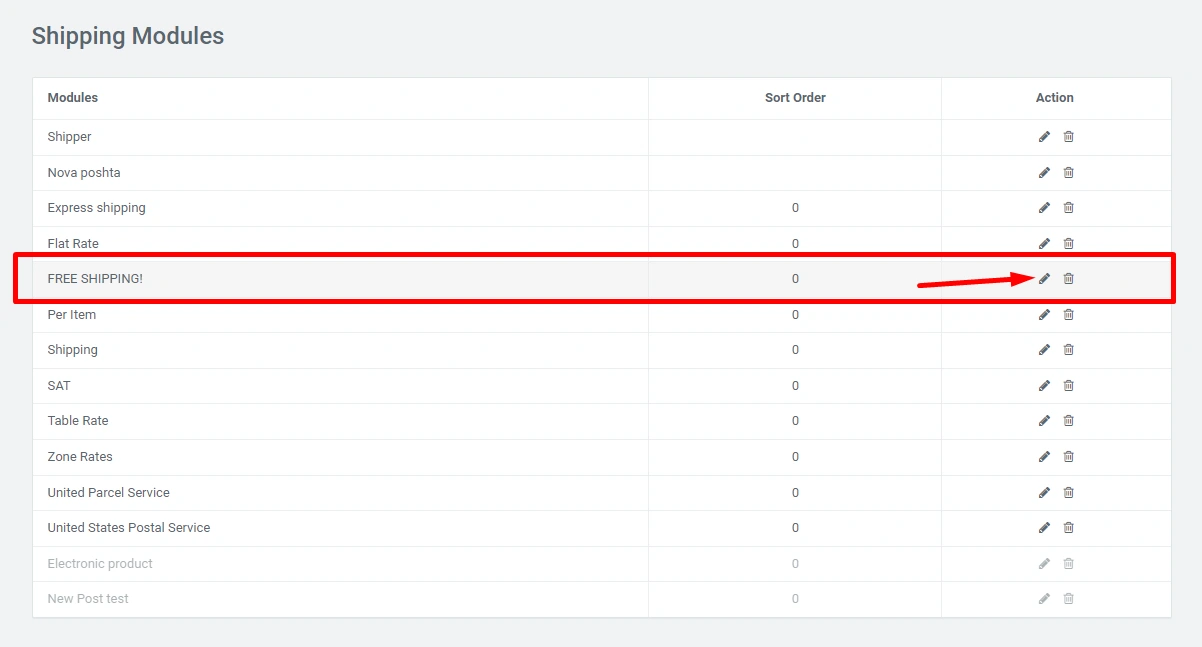Viewport: 1202px width, 647px height.
Task: Click the Sort Order column header
Action: (795, 98)
